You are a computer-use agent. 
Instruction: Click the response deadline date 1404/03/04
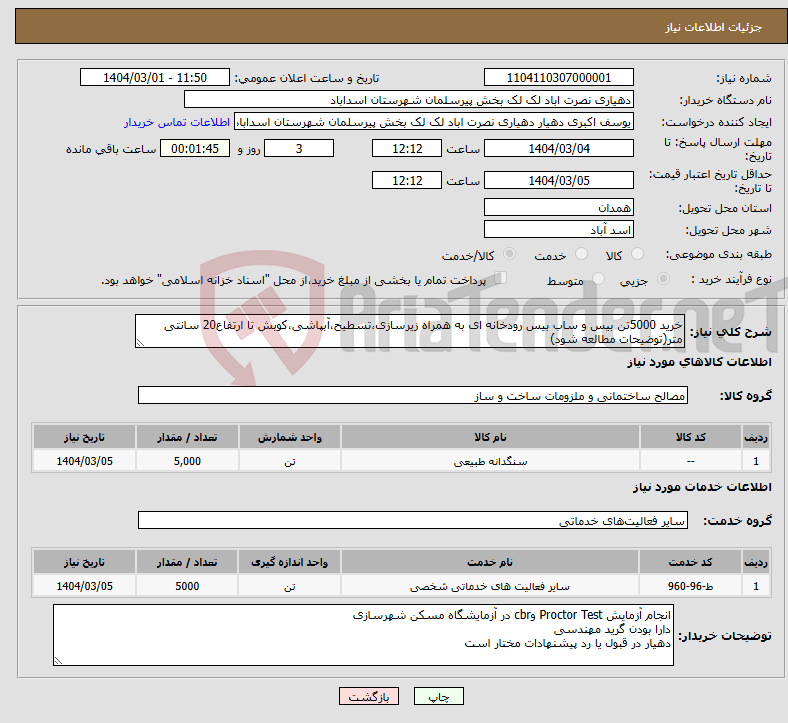pyautogui.click(x=558, y=148)
